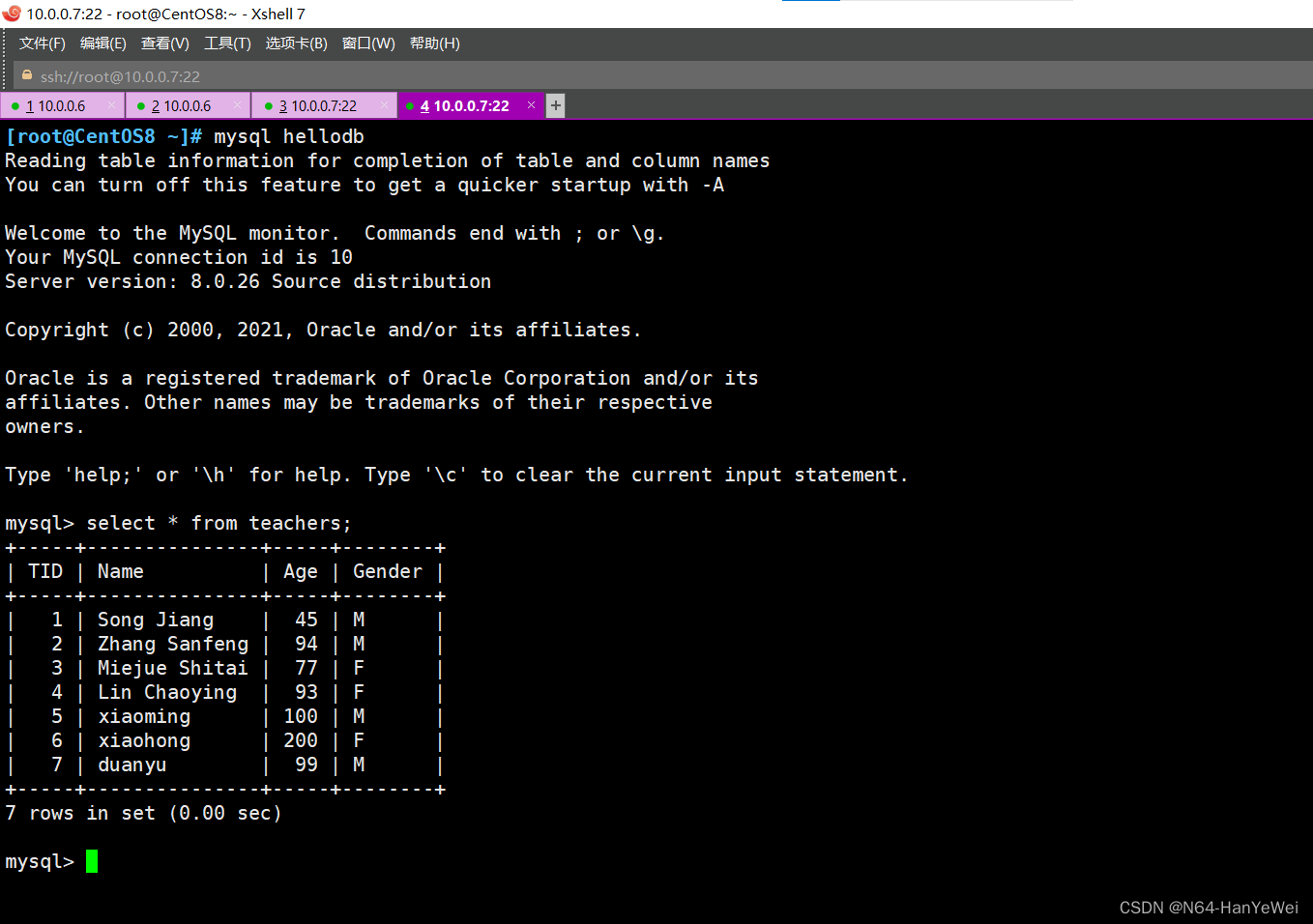Image resolution: width=1313 pixels, height=924 pixels.
Task: Close the active tab 4 10.0.0.7:22
Action: tap(531, 105)
